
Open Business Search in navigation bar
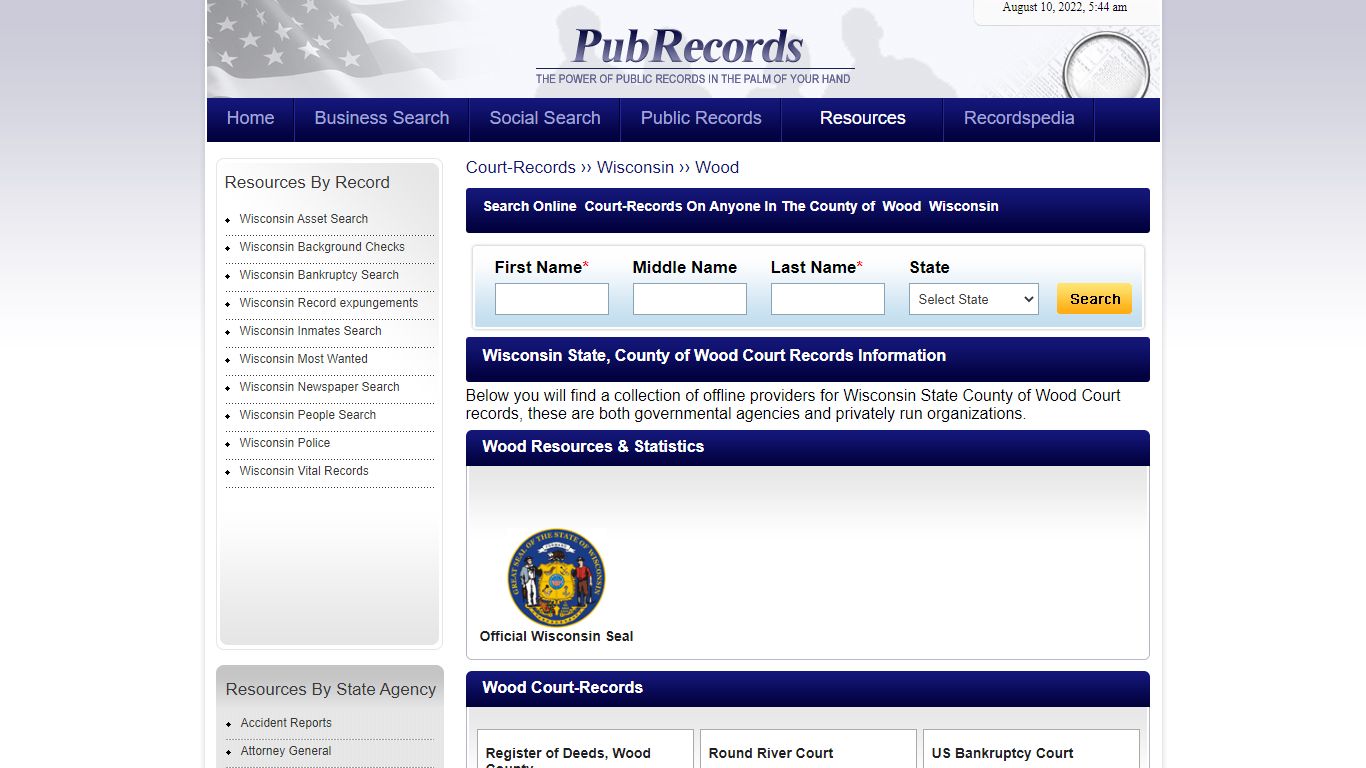pos(382,118)
